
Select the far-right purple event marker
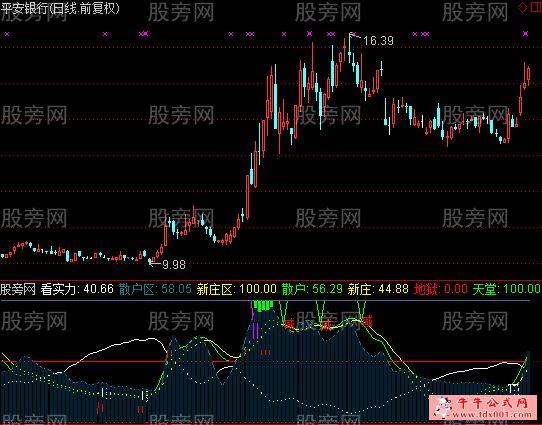(x=525, y=34)
